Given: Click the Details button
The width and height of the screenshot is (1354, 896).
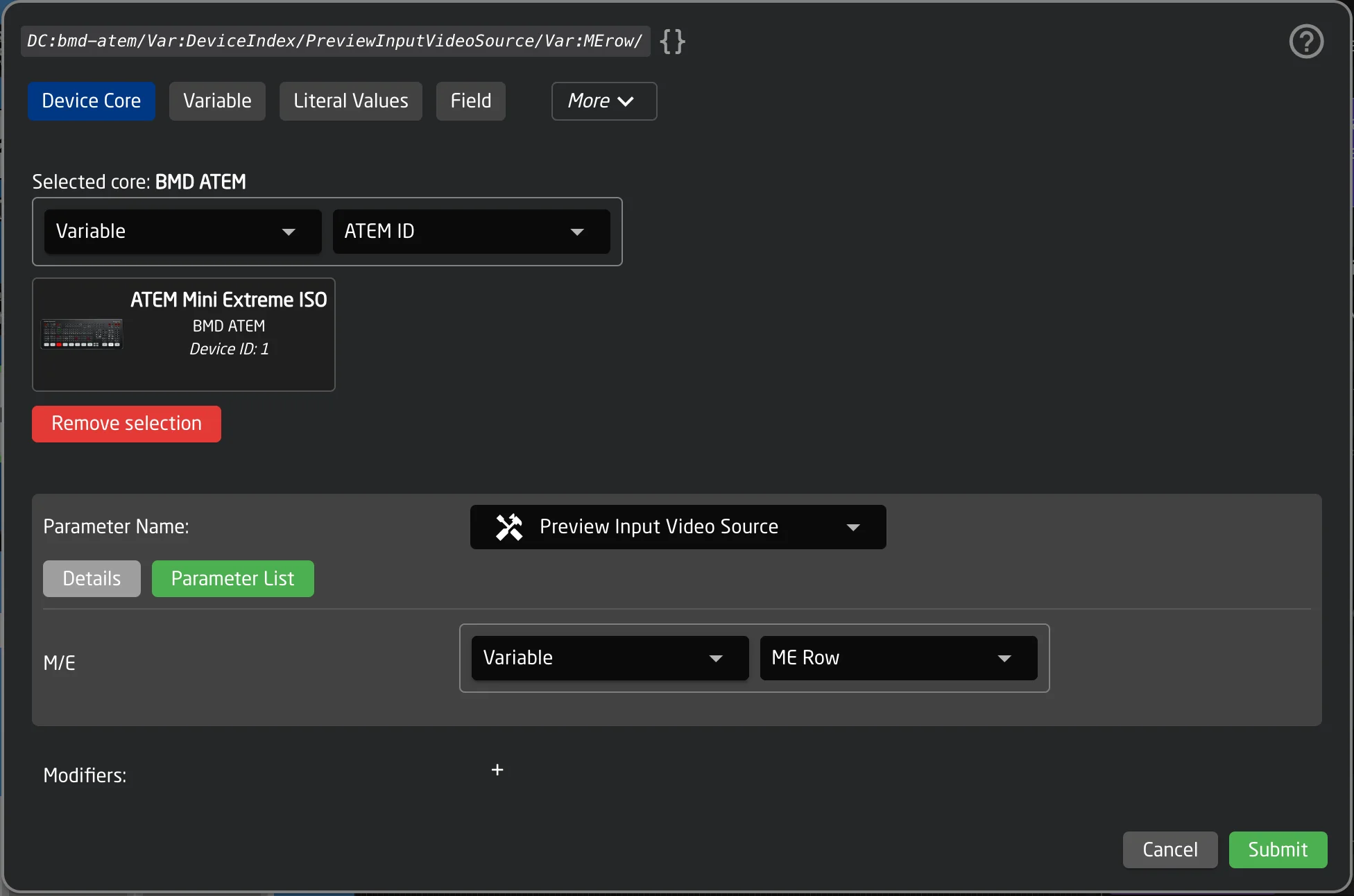Looking at the screenshot, I should pos(91,578).
